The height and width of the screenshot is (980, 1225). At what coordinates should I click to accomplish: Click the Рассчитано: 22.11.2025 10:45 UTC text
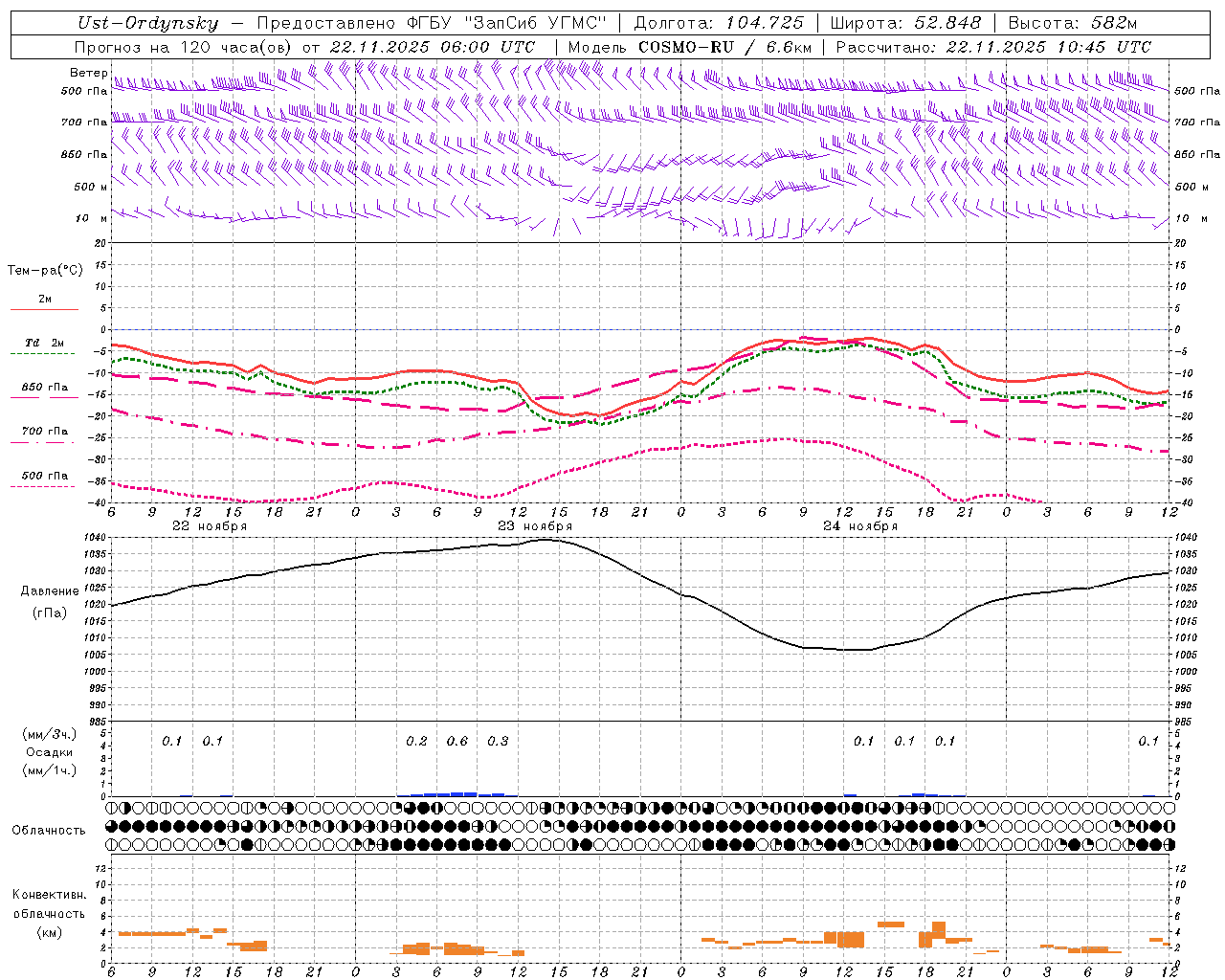click(x=993, y=47)
